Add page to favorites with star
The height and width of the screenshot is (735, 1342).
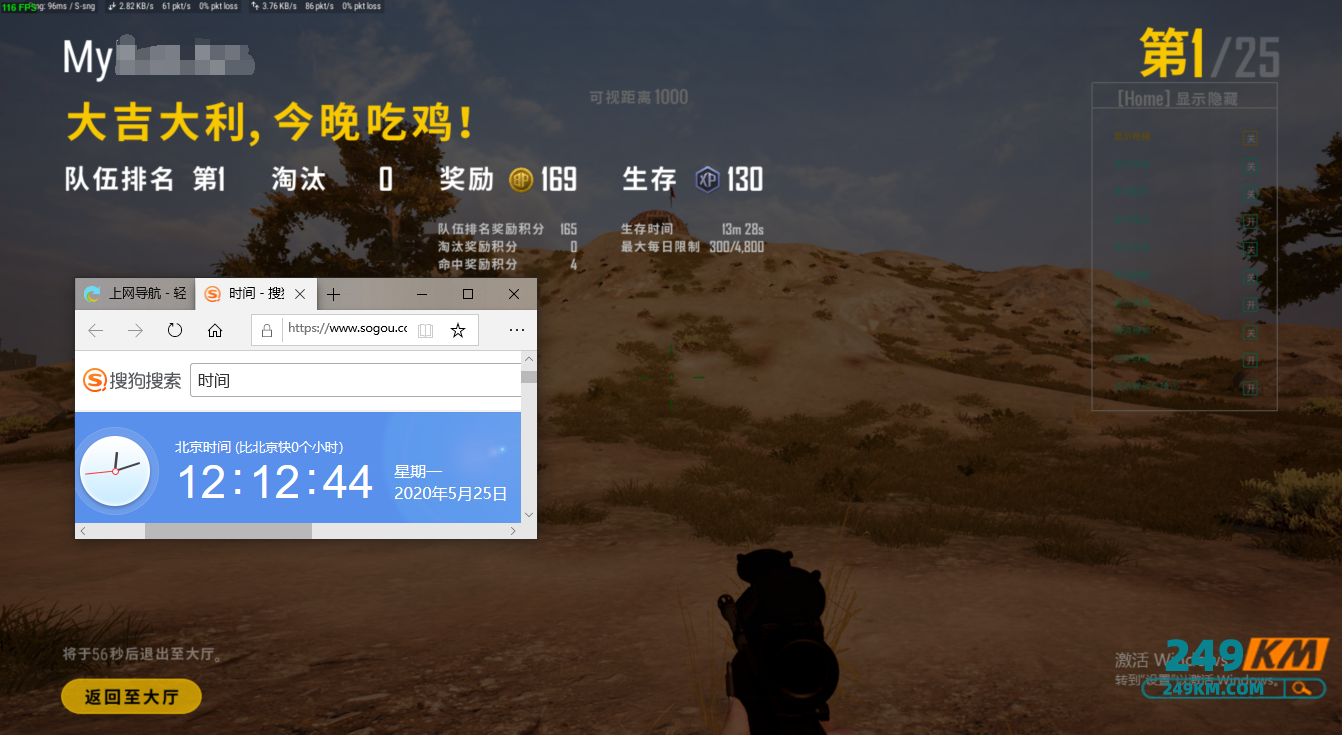[457, 330]
